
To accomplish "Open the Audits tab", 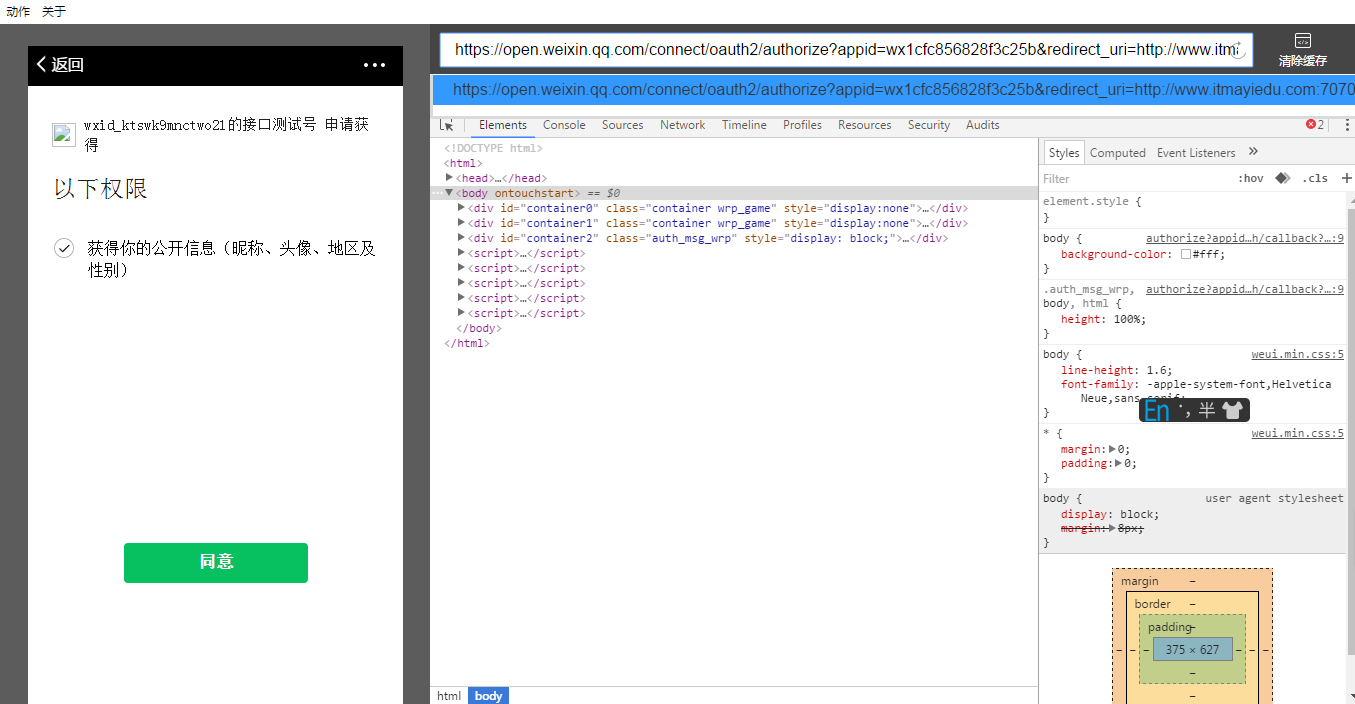I will click(983, 125).
